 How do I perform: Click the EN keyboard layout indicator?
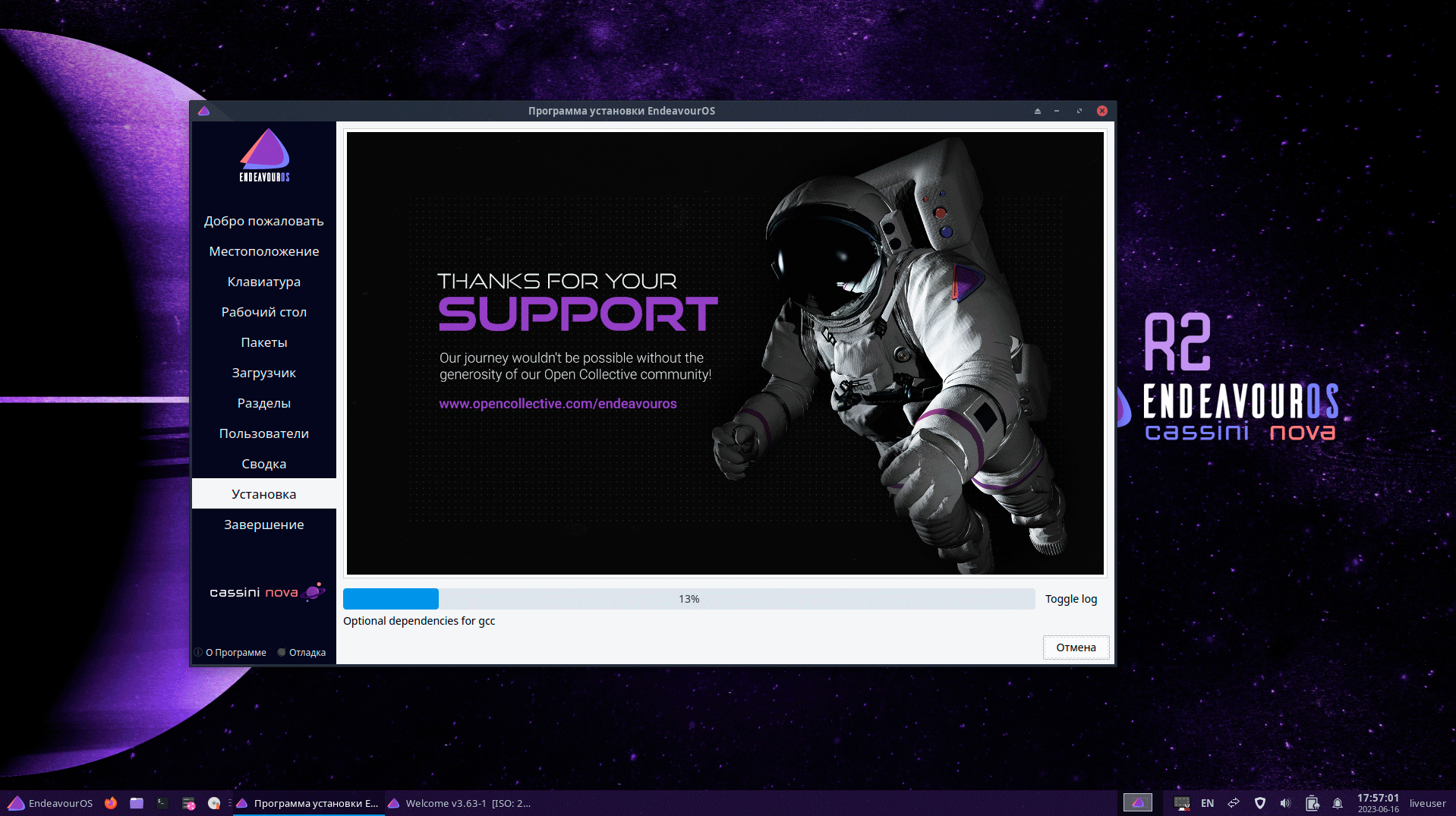1207,803
